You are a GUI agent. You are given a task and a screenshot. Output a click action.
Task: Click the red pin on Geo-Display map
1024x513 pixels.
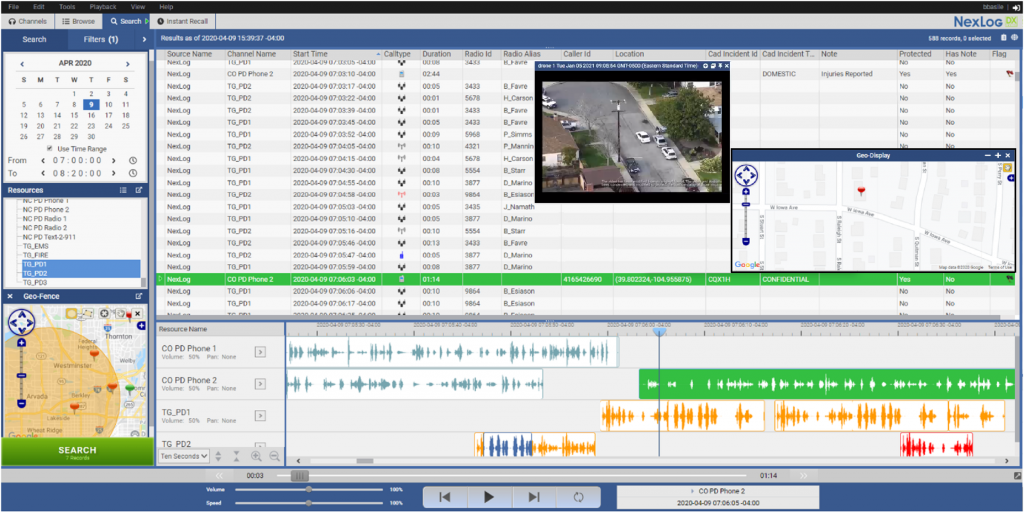pos(861,191)
